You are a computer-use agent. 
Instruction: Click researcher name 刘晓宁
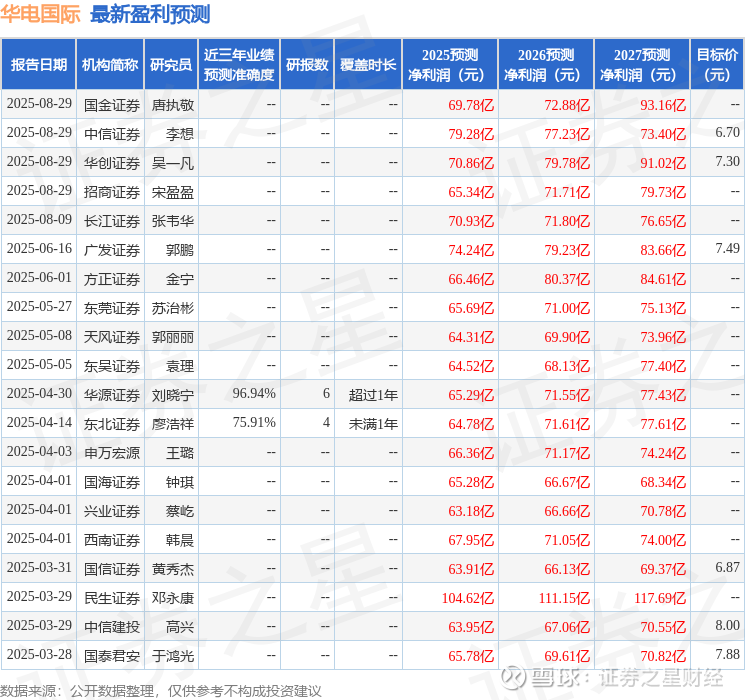(x=172, y=395)
